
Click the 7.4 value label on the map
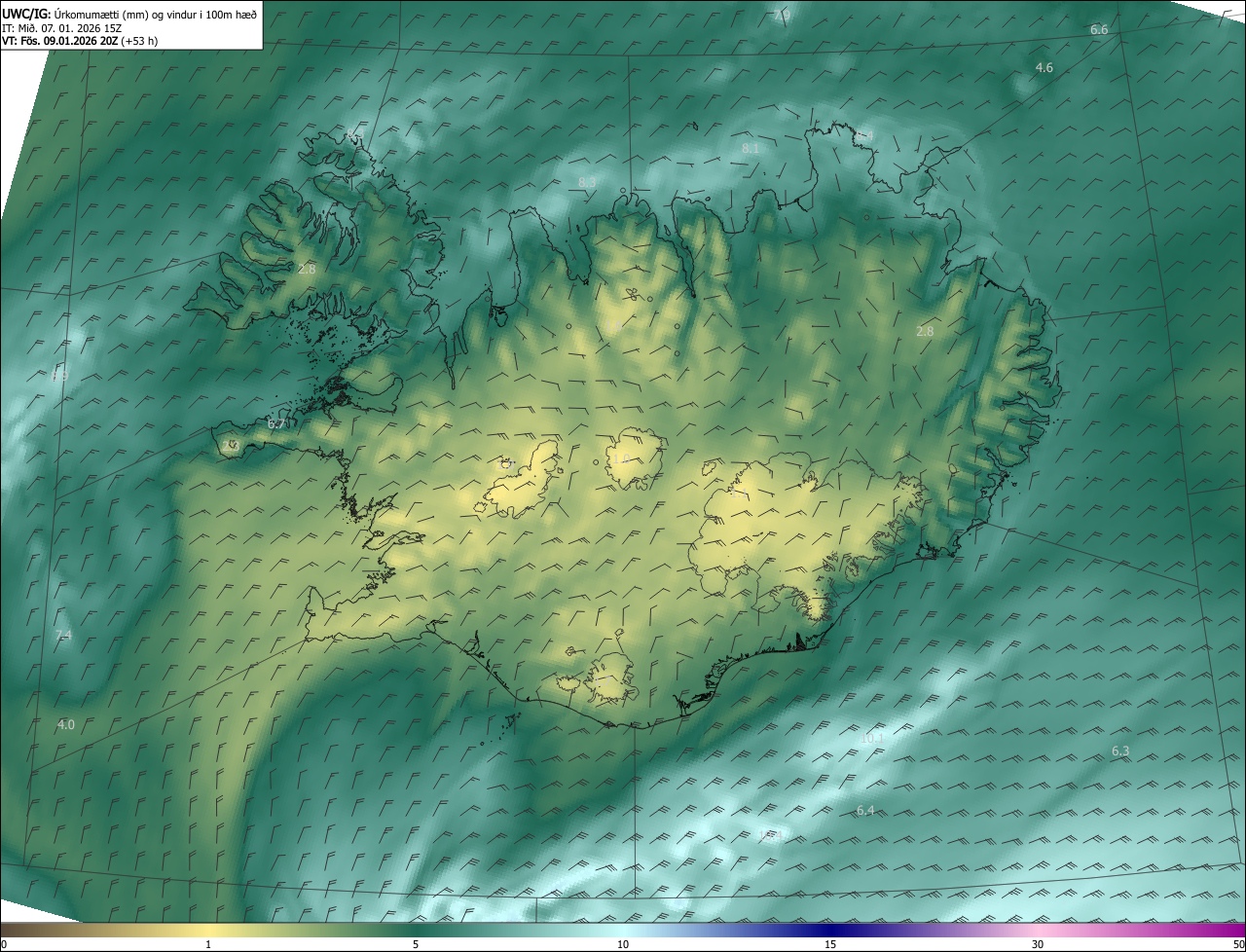(x=63, y=636)
